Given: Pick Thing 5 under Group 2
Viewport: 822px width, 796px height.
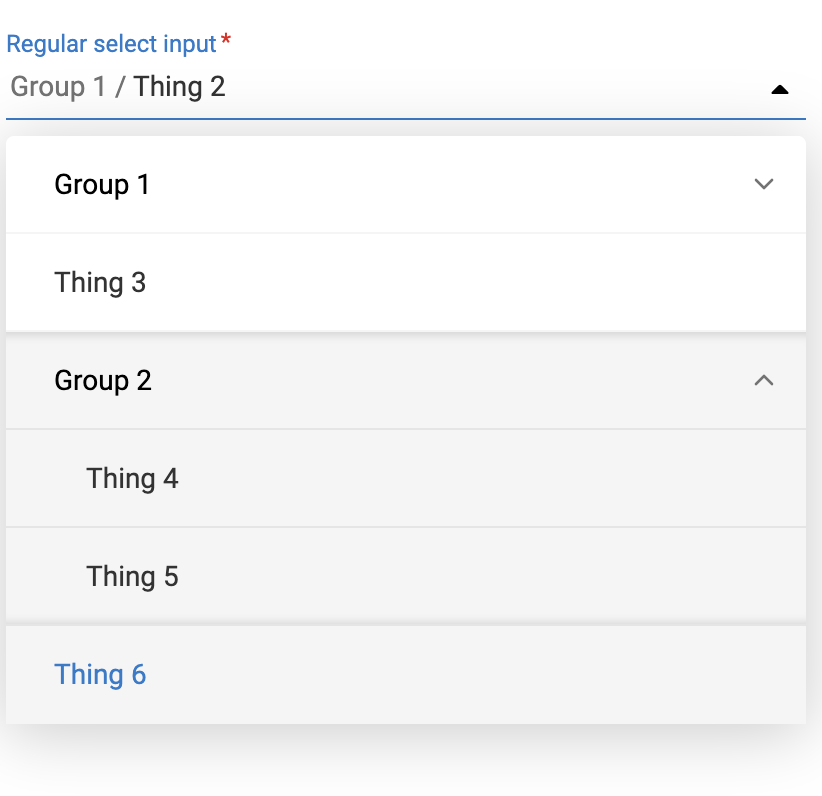Looking at the screenshot, I should tap(132, 577).
